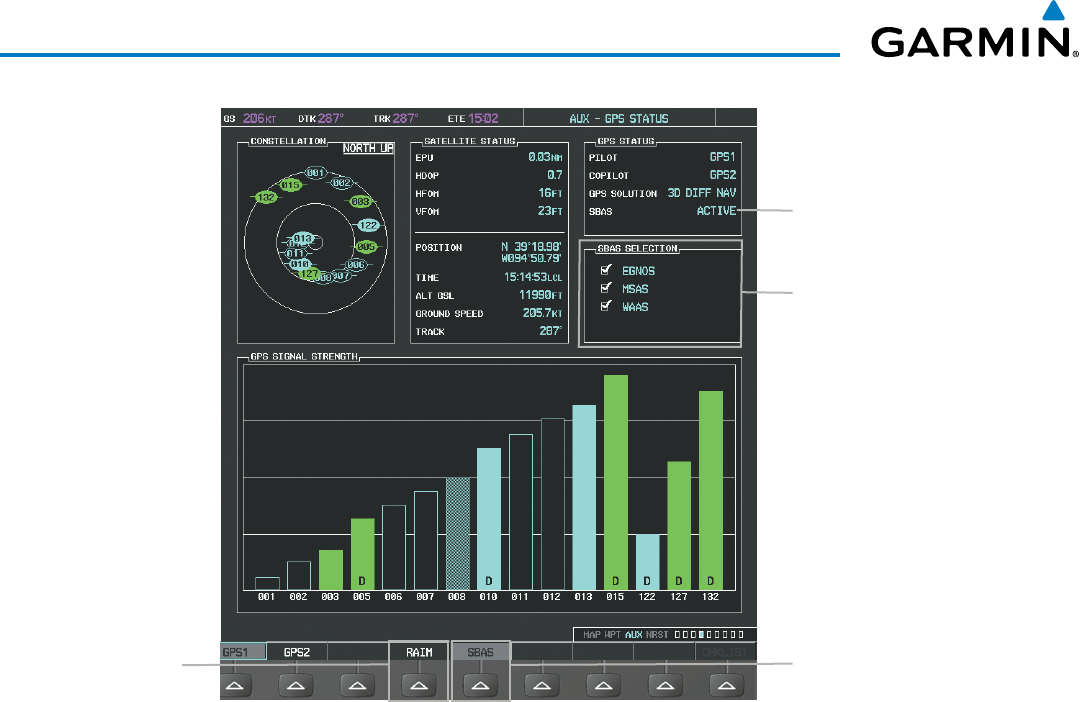Click the NORTH UP orientation label
The height and width of the screenshot is (702, 1080).
pyautogui.click(x=368, y=148)
